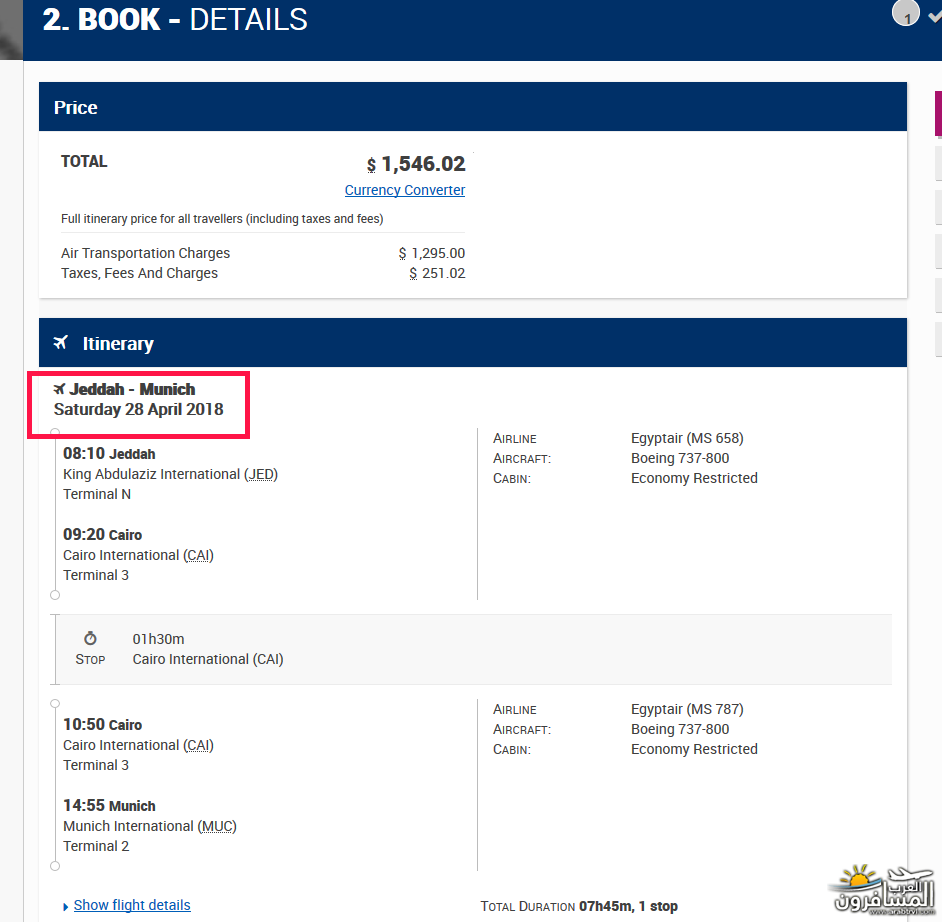Expand the arrow beside Show flight details
942x922 pixels.
tap(66, 906)
